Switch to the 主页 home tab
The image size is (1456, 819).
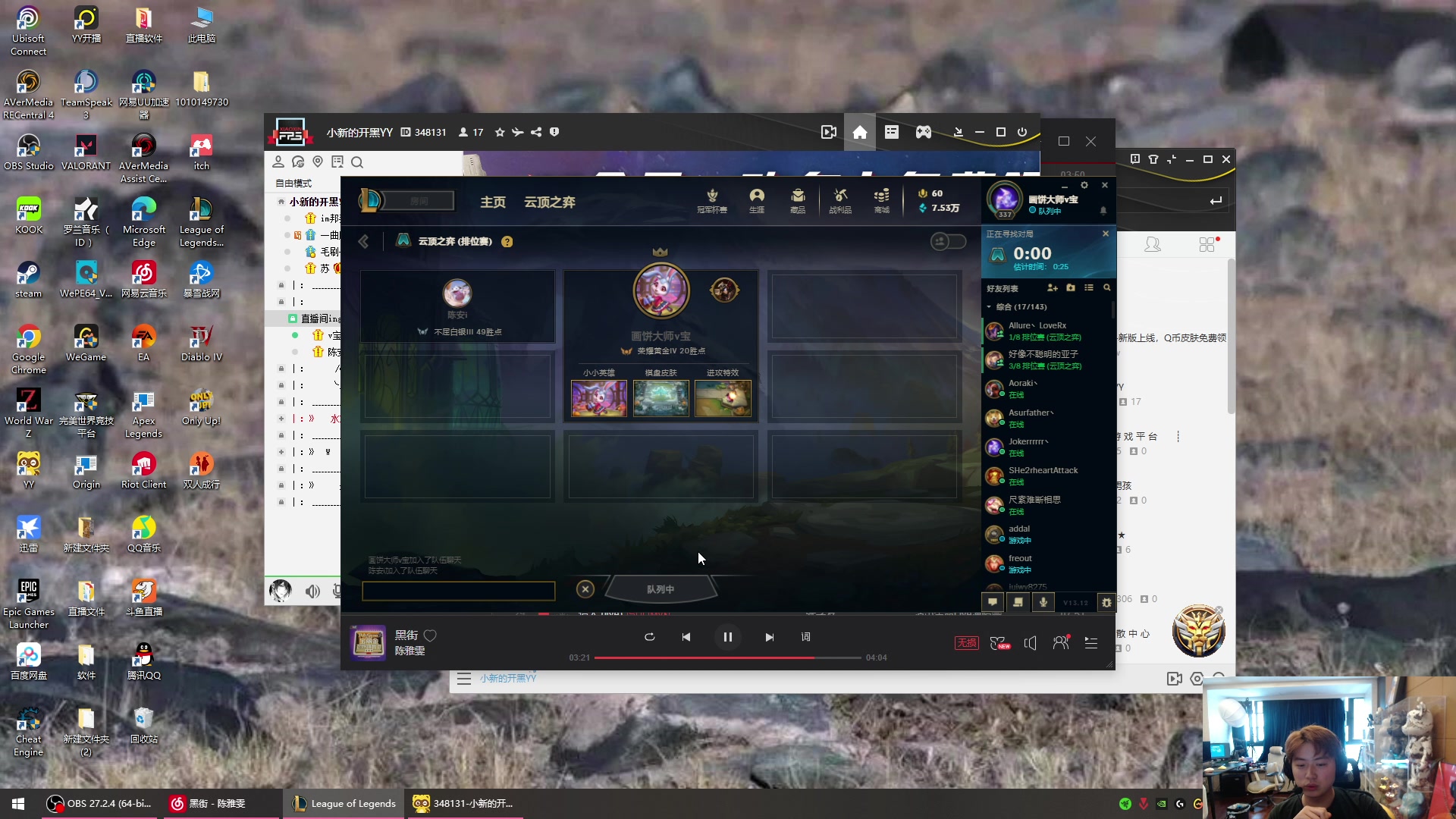(x=492, y=202)
